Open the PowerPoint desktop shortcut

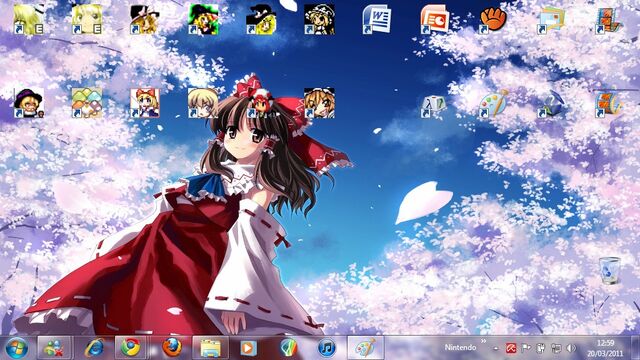435,19
